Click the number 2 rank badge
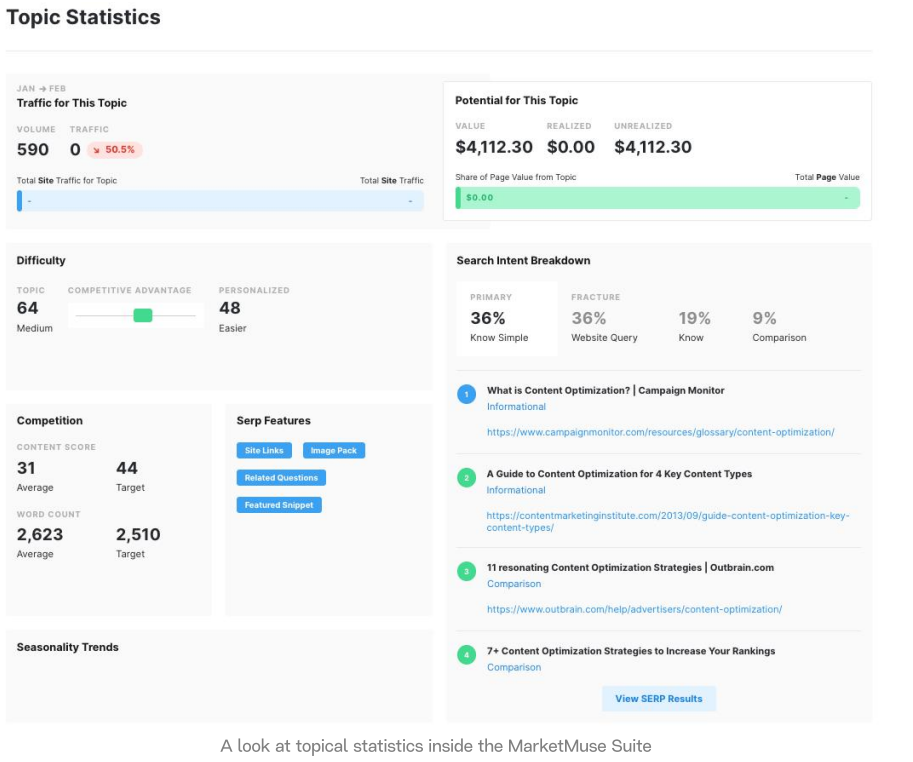The width and height of the screenshot is (913, 762). [466, 478]
